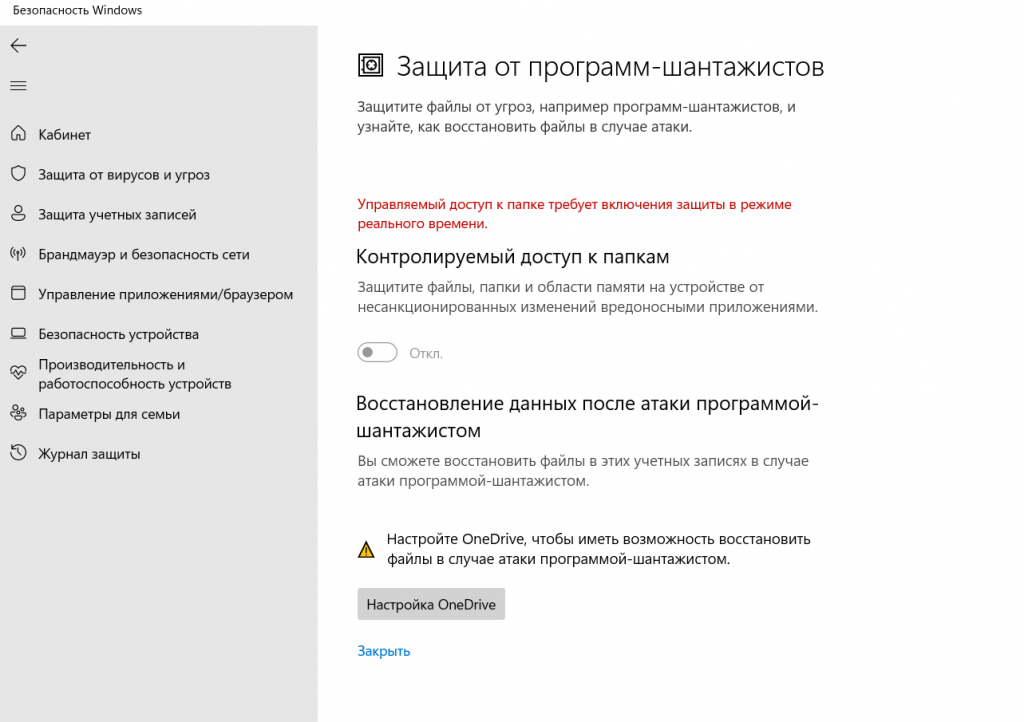Open Параметры для семьи
The width and height of the screenshot is (1024, 722).
pyautogui.click(x=109, y=414)
